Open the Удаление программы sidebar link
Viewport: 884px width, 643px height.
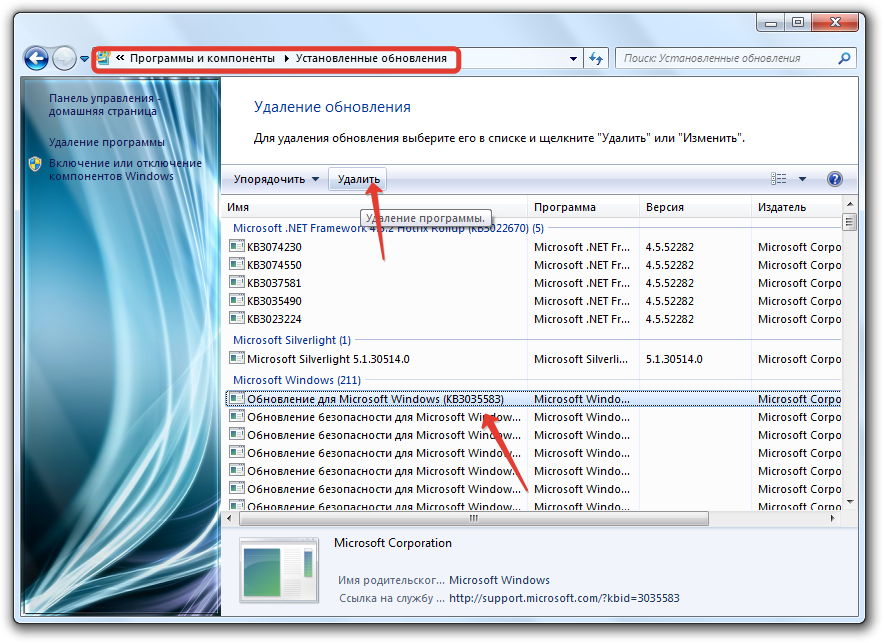(x=107, y=142)
